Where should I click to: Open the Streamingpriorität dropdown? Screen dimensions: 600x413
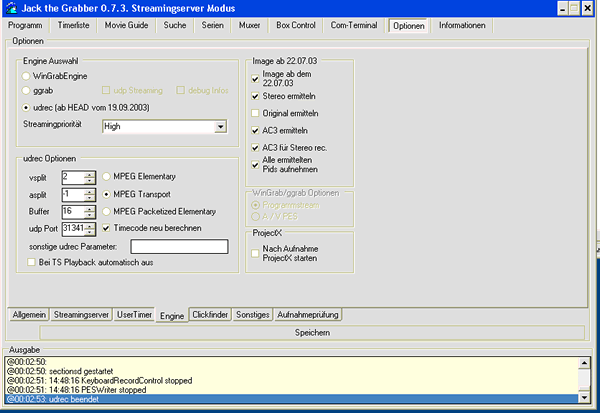coord(220,127)
